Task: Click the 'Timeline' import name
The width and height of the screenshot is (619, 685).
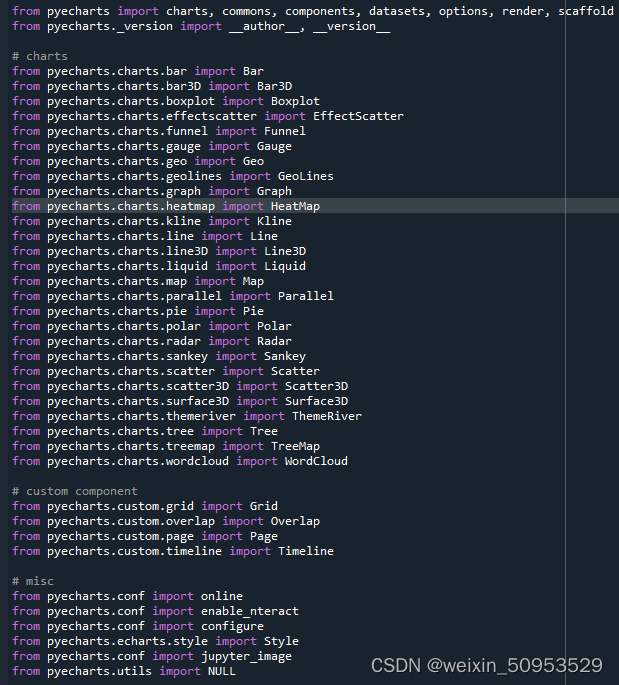Action: [306, 551]
